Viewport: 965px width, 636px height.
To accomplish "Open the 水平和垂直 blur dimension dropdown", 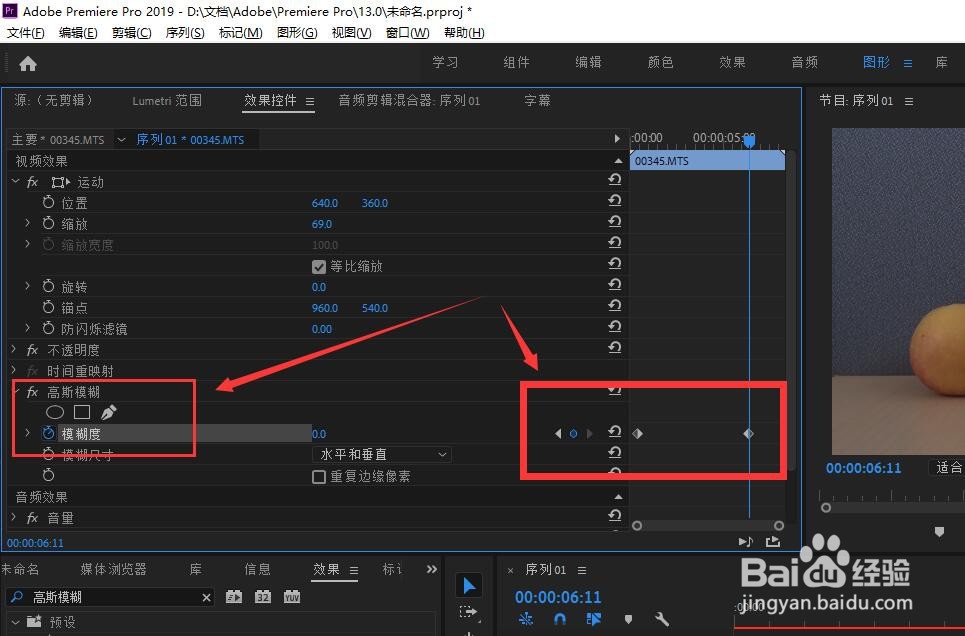I will click(381, 453).
